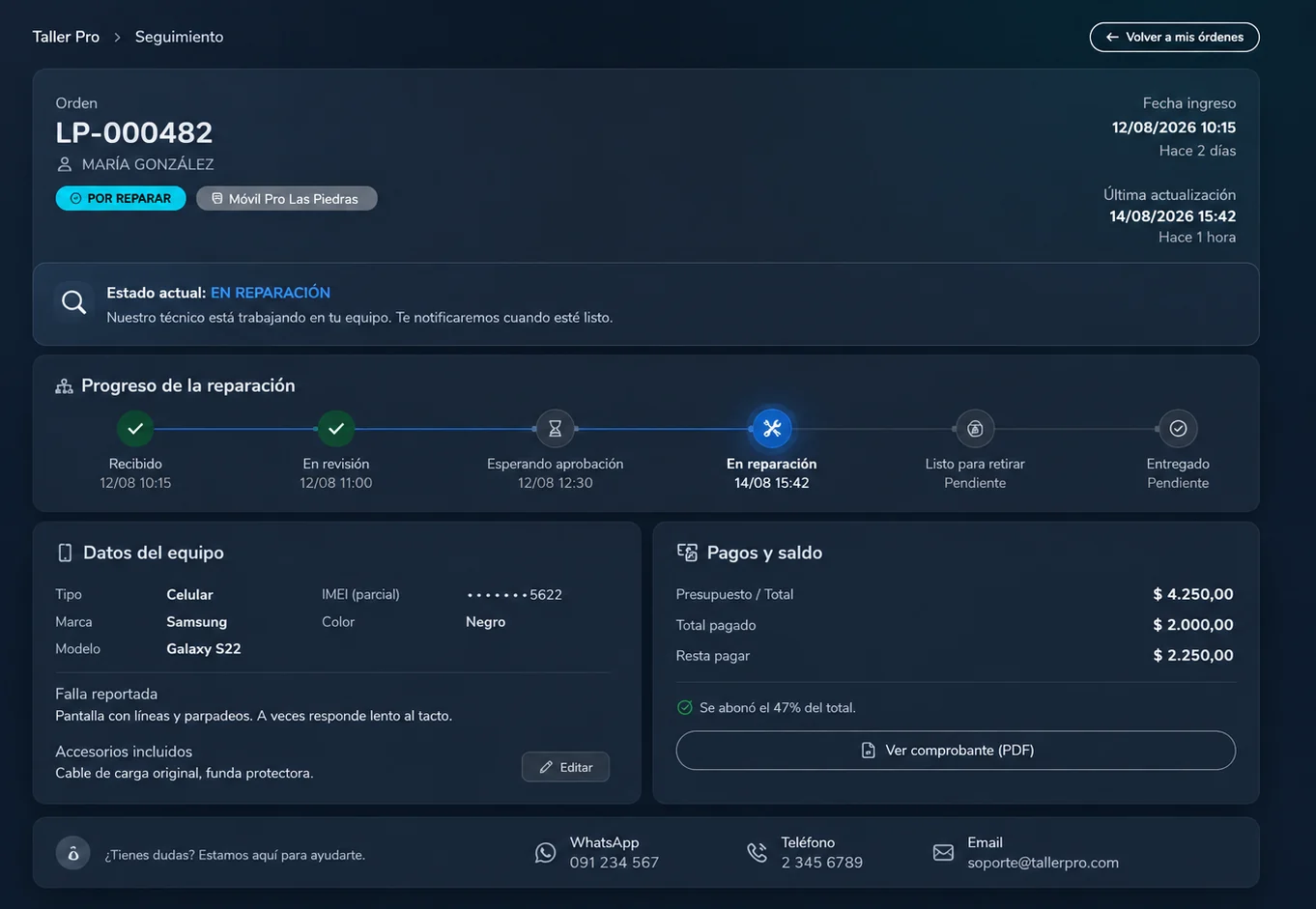The width and height of the screenshot is (1316, 909).
Task: Click the Teléfono handset icon
Action: [757, 852]
